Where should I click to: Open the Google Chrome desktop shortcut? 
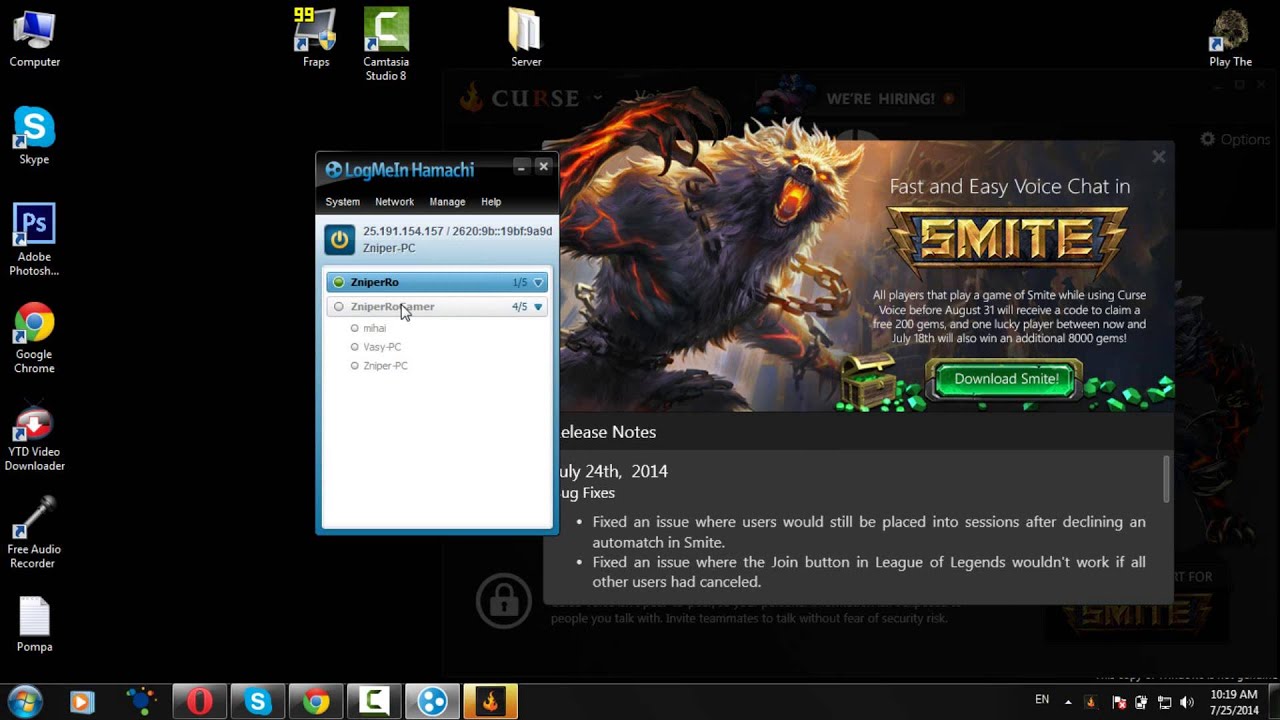click(x=34, y=338)
